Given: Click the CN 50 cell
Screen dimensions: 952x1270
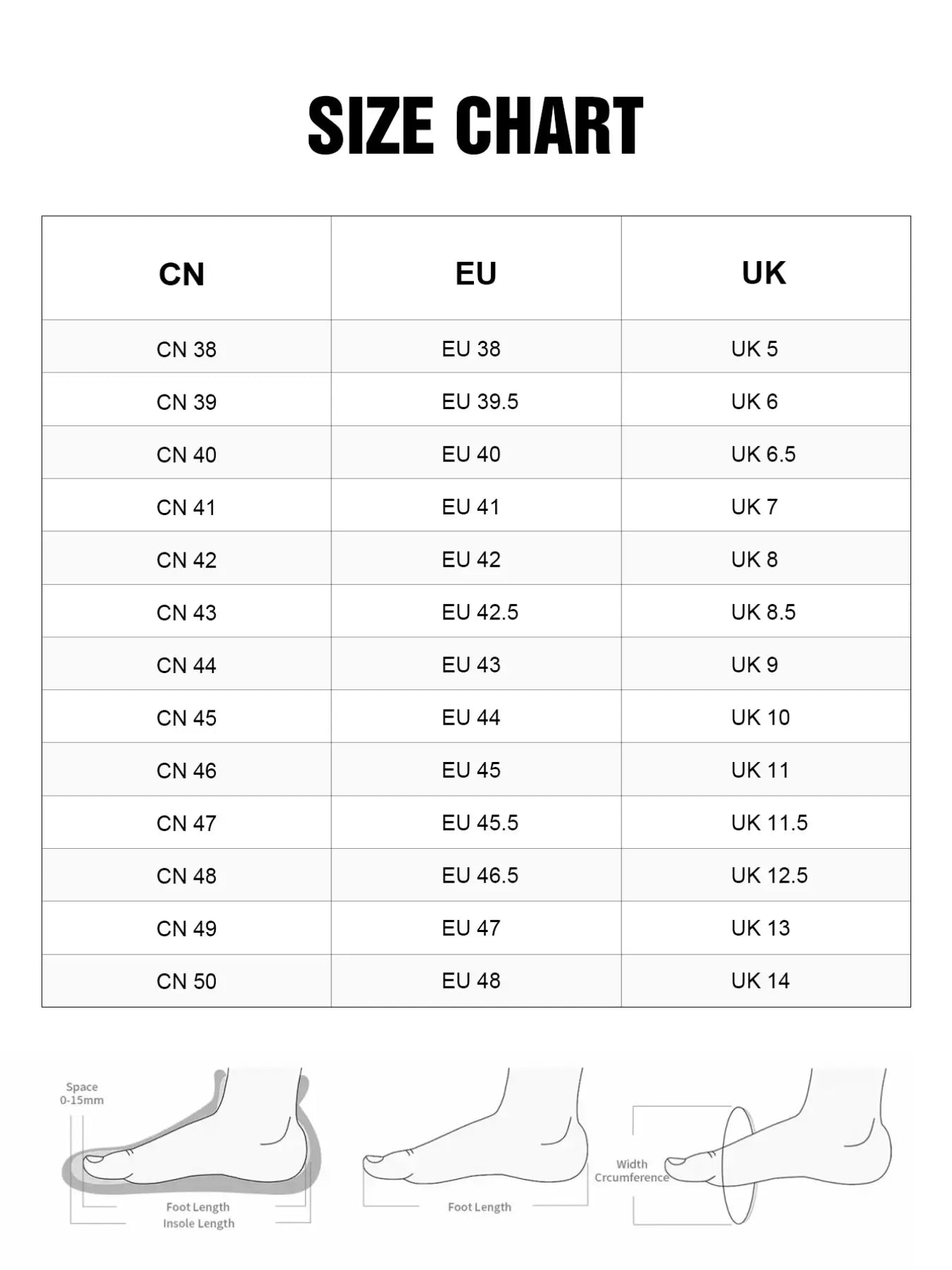Looking at the screenshot, I should [186, 981].
